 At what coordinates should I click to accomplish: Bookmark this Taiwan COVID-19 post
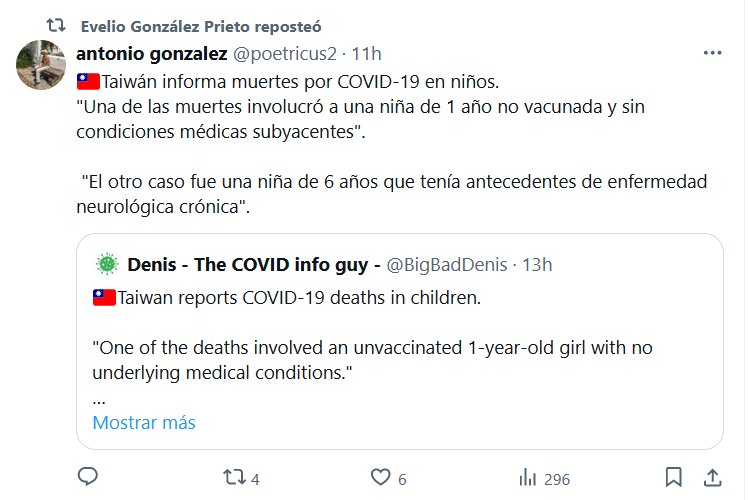[x=674, y=477]
